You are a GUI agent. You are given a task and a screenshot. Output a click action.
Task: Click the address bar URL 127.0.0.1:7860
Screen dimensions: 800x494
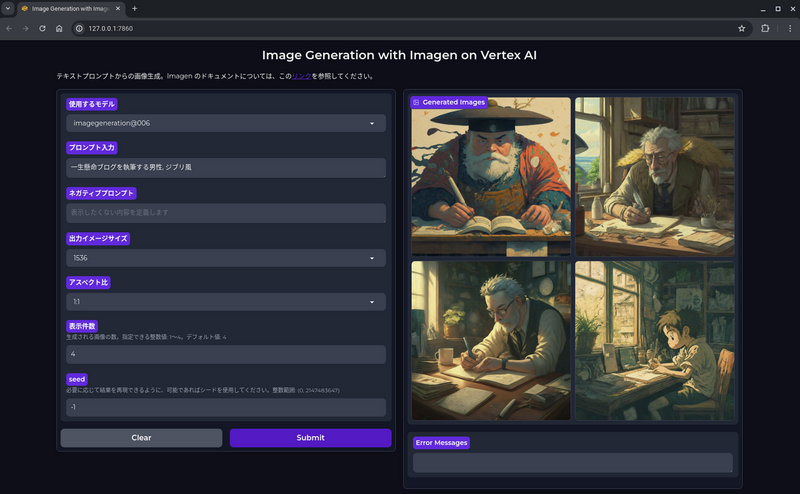(111, 29)
